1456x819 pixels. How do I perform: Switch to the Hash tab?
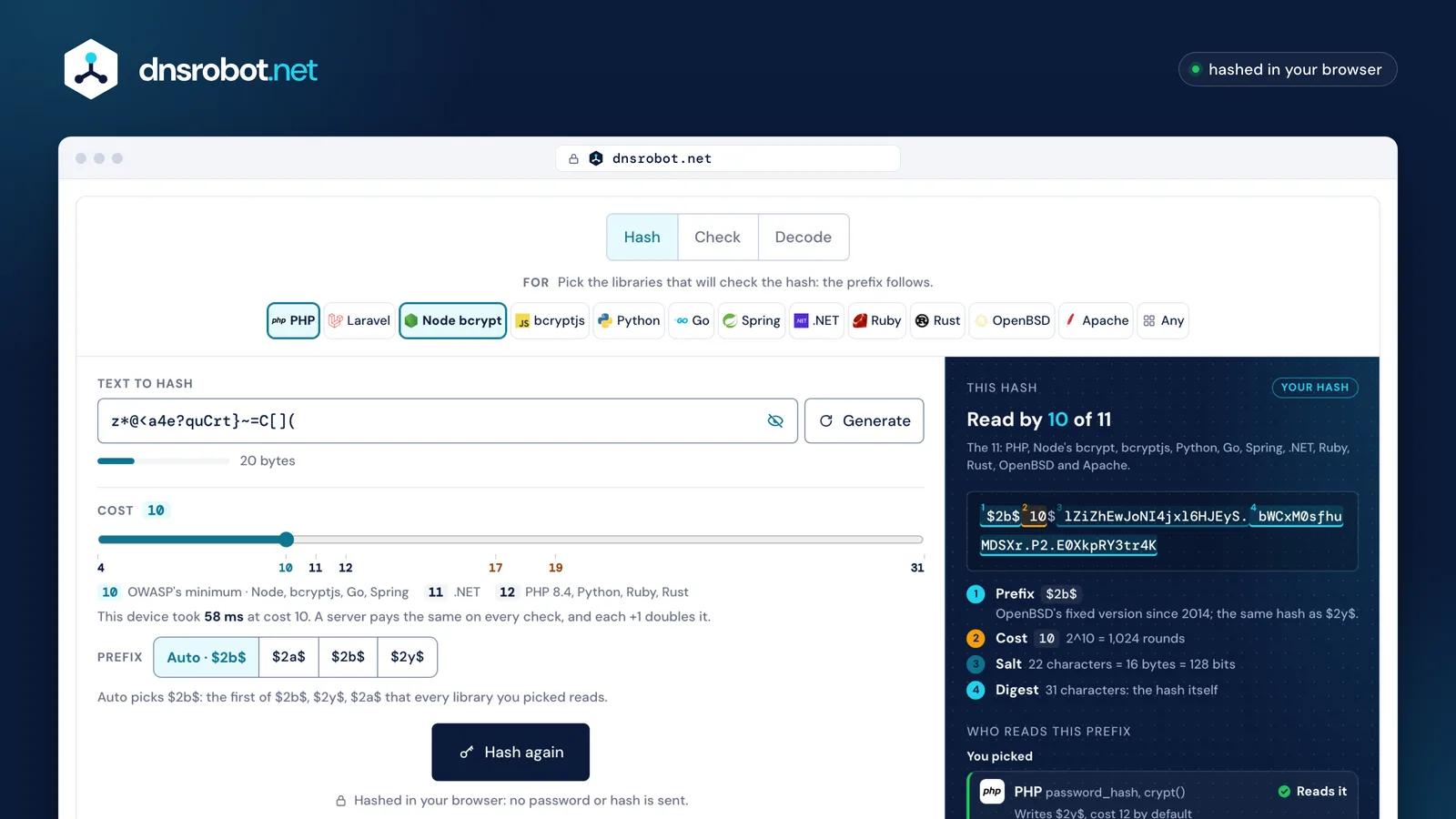point(642,238)
